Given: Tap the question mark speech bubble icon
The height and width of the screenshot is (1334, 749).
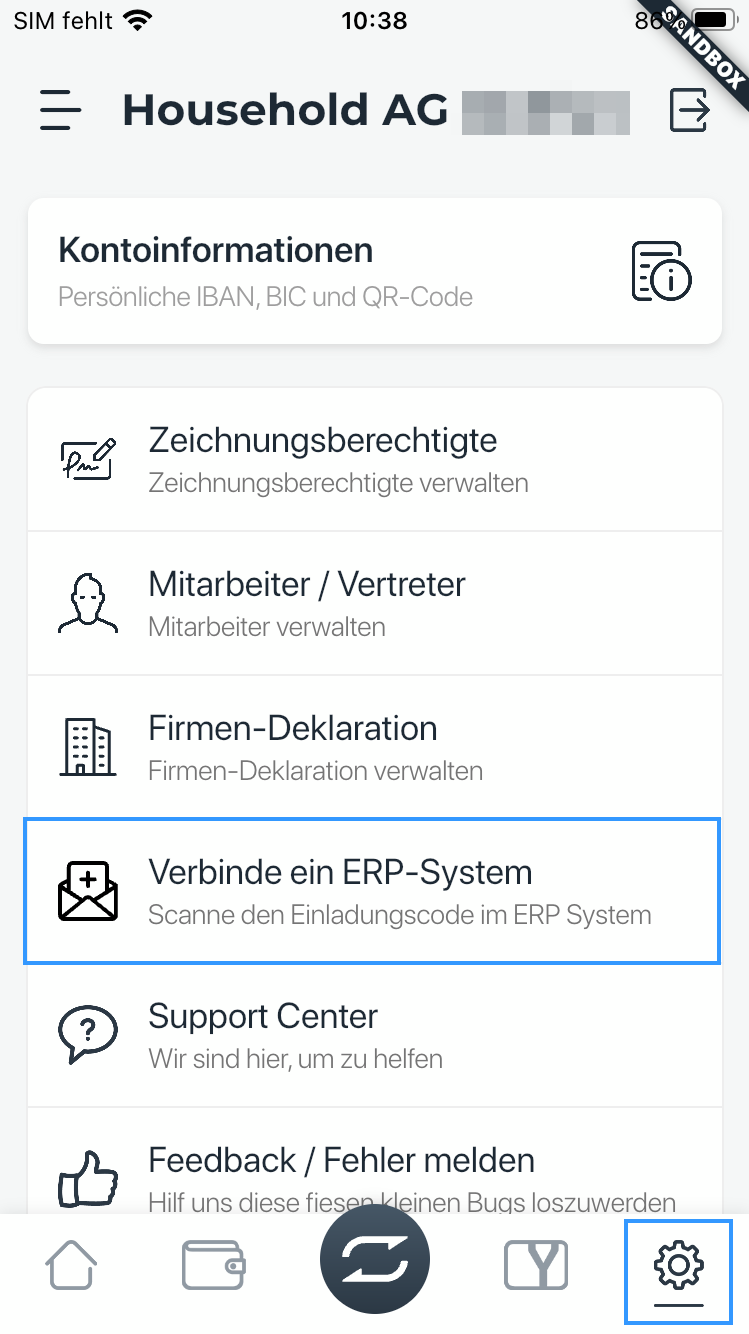Looking at the screenshot, I should coord(88,1035).
